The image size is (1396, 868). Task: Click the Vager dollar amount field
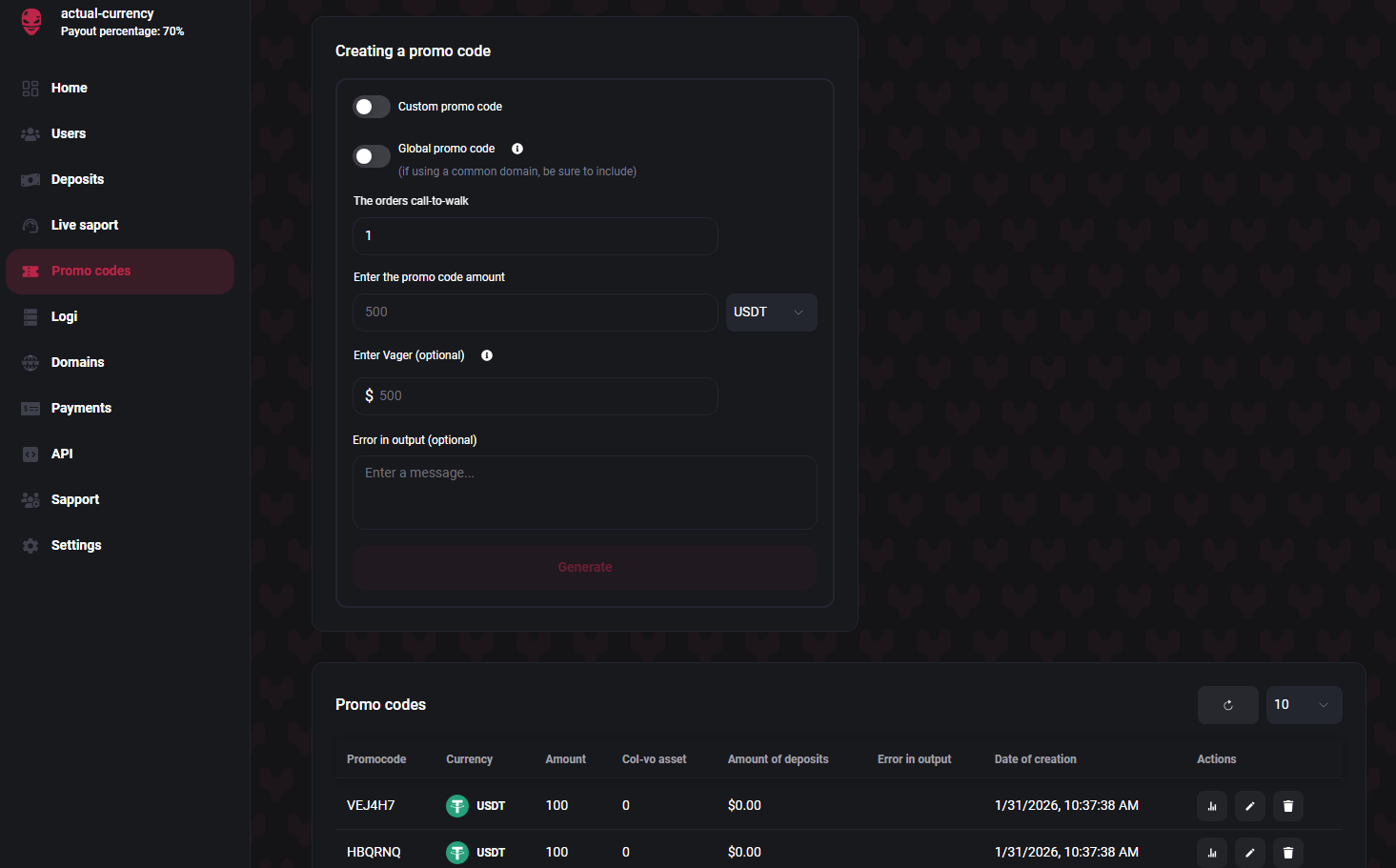[536, 396]
